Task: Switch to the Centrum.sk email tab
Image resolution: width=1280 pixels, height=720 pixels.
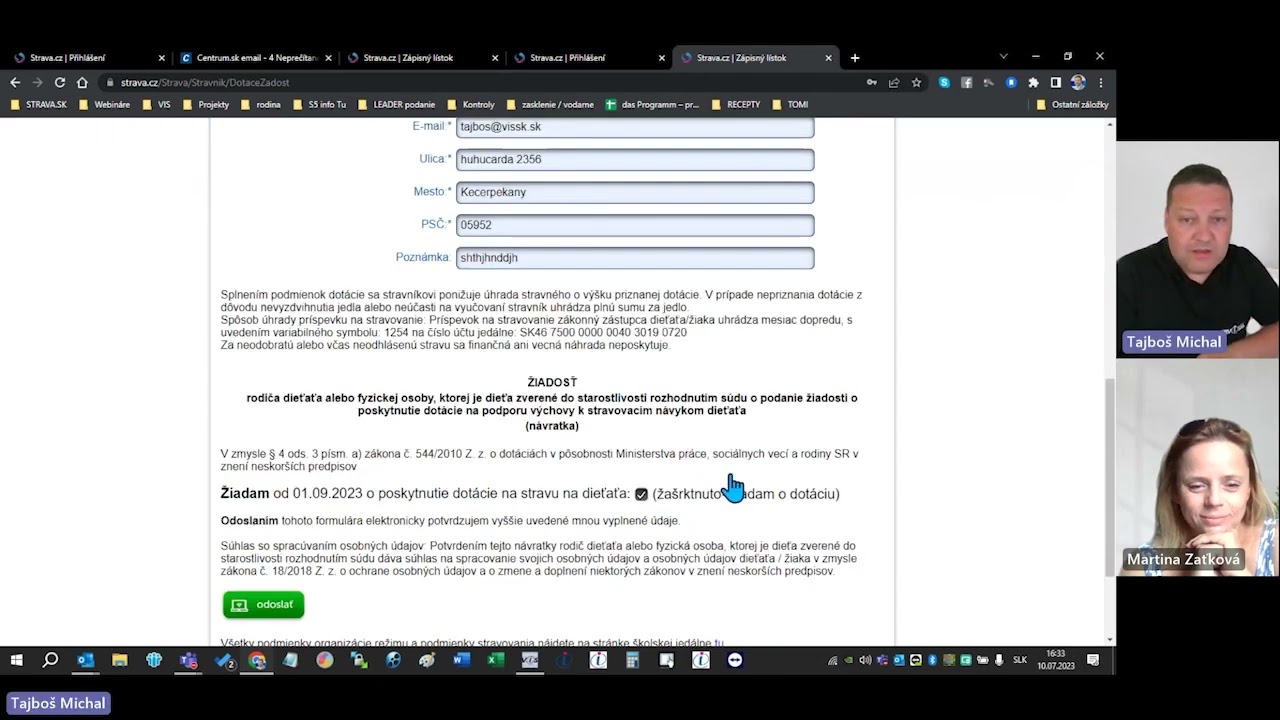Action: click(x=255, y=58)
